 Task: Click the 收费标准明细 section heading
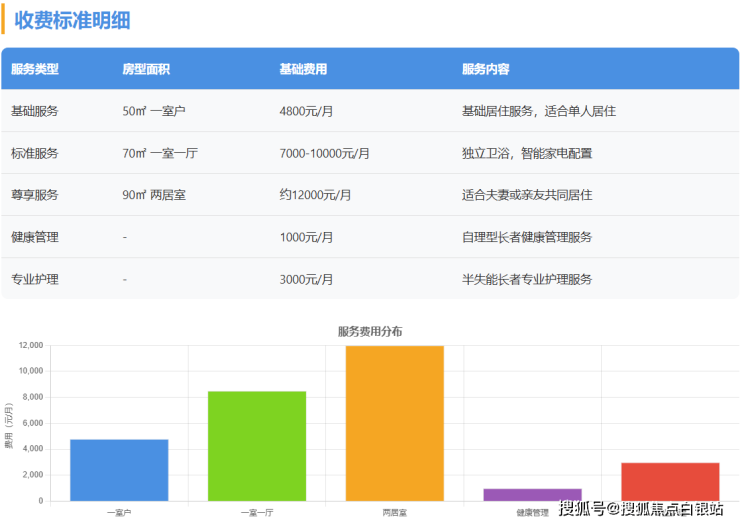(x=72, y=20)
